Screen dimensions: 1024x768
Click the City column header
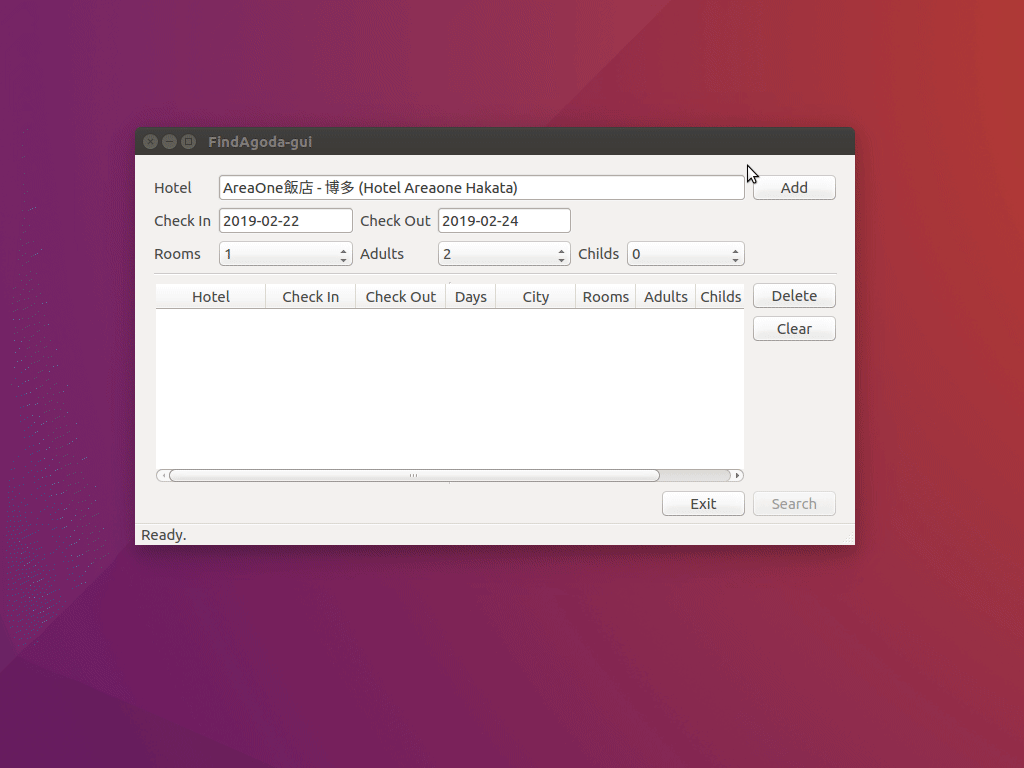536,297
